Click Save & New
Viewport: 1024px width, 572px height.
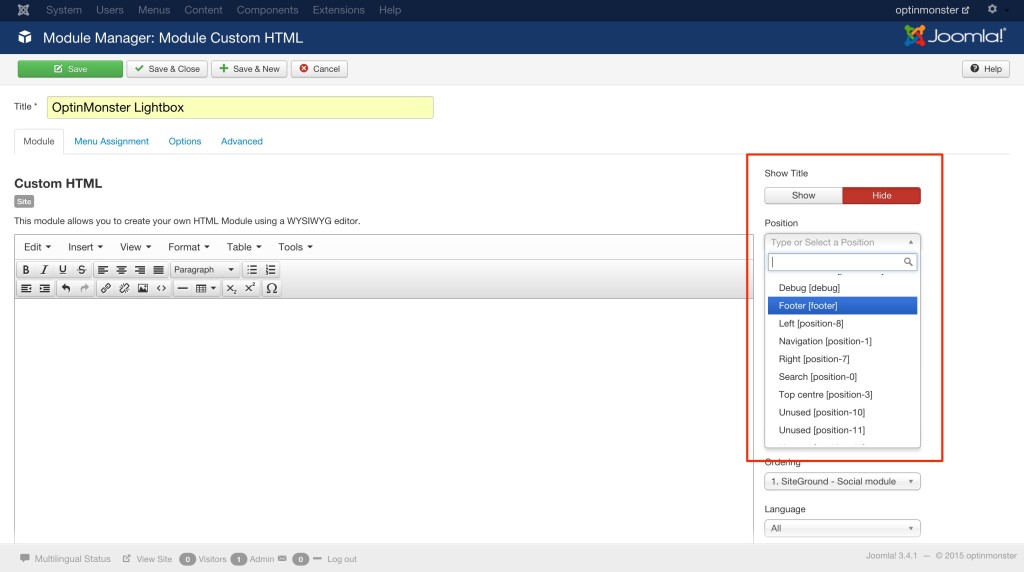tap(249, 69)
